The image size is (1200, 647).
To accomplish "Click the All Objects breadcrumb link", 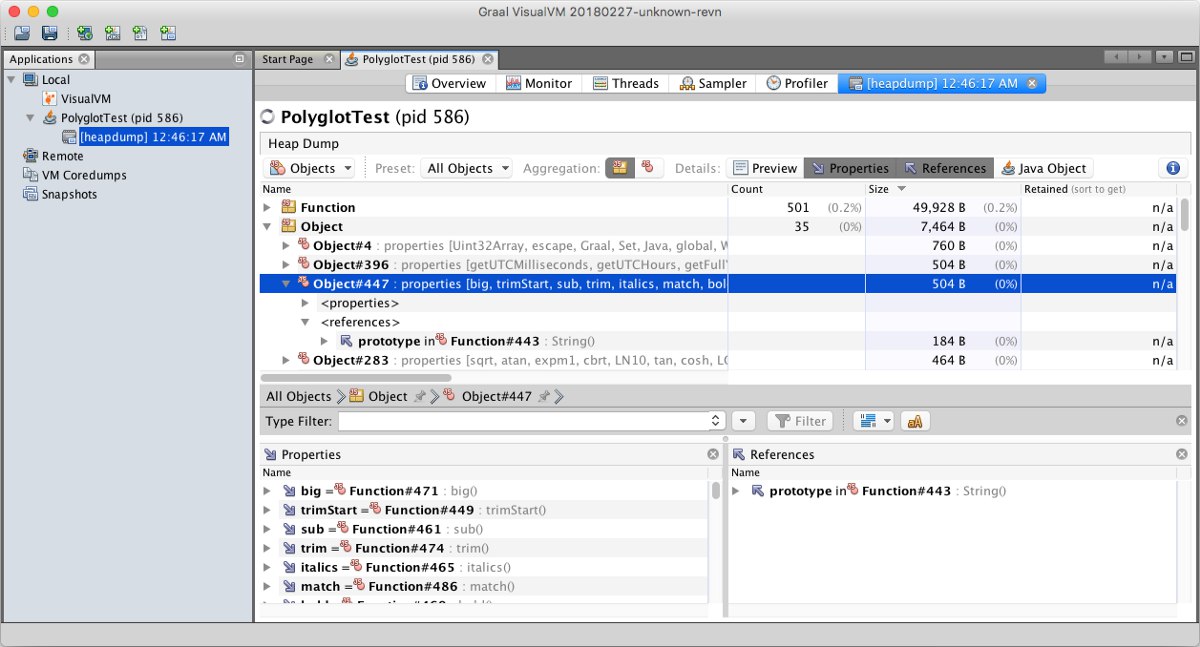I will [x=298, y=396].
